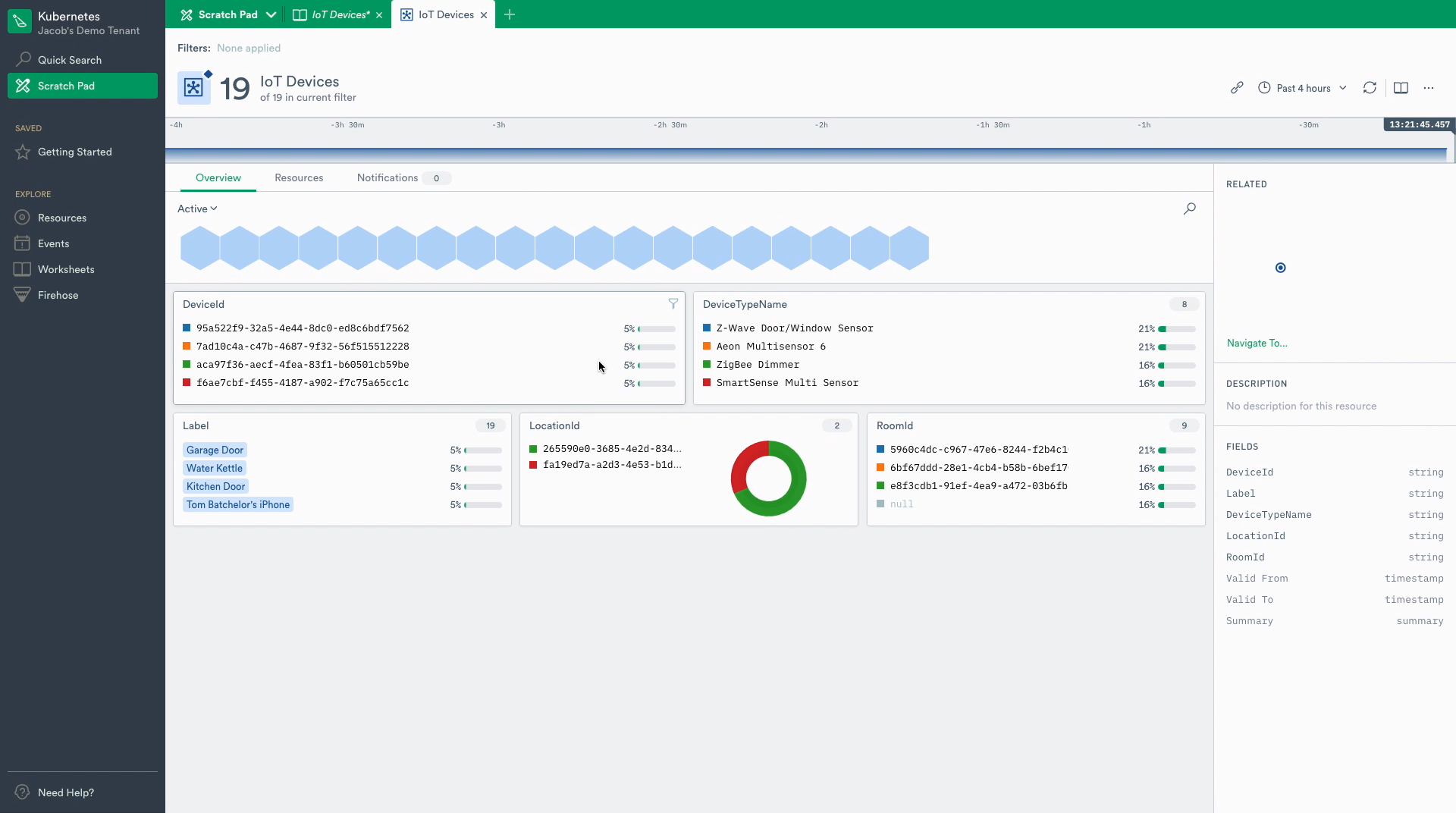Click the timeline range bar
Viewport: 1456px width, 819px height.
point(806,155)
